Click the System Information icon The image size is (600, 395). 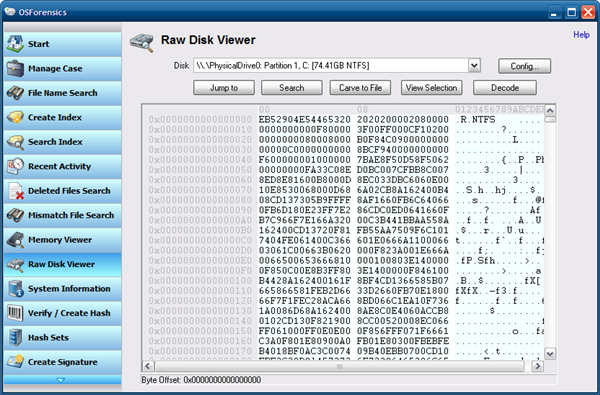(x=16, y=289)
